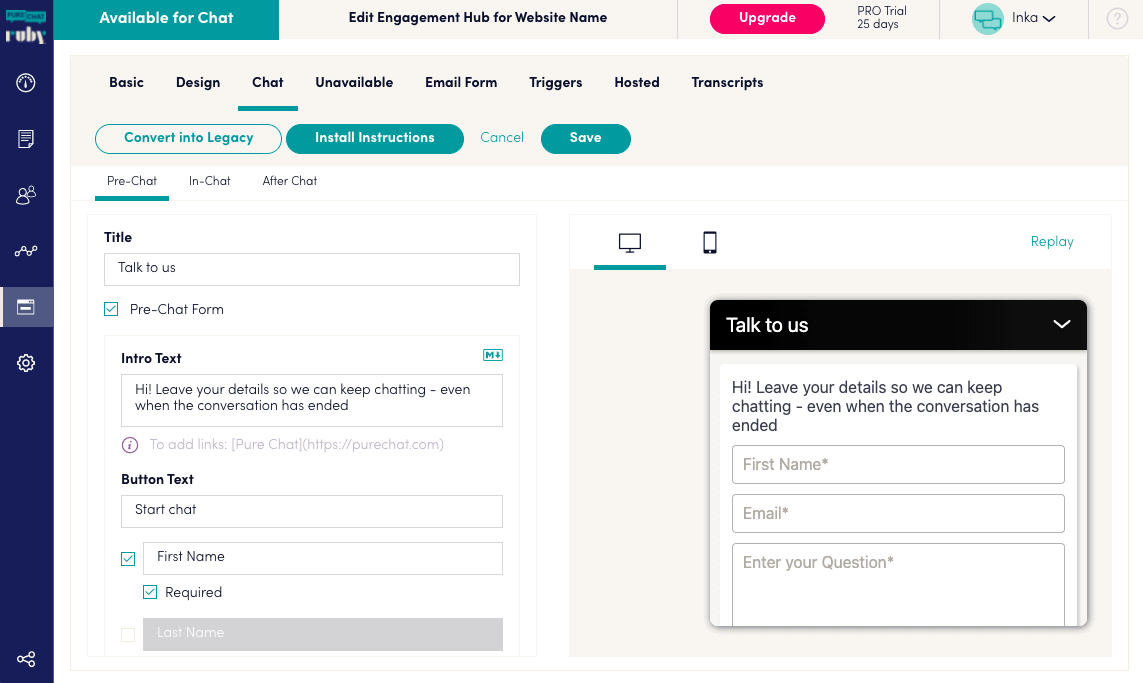1143x683 pixels.
Task: Open the settings gear icon in sidebar
Action: pyautogui.click(x=26, y=363)
